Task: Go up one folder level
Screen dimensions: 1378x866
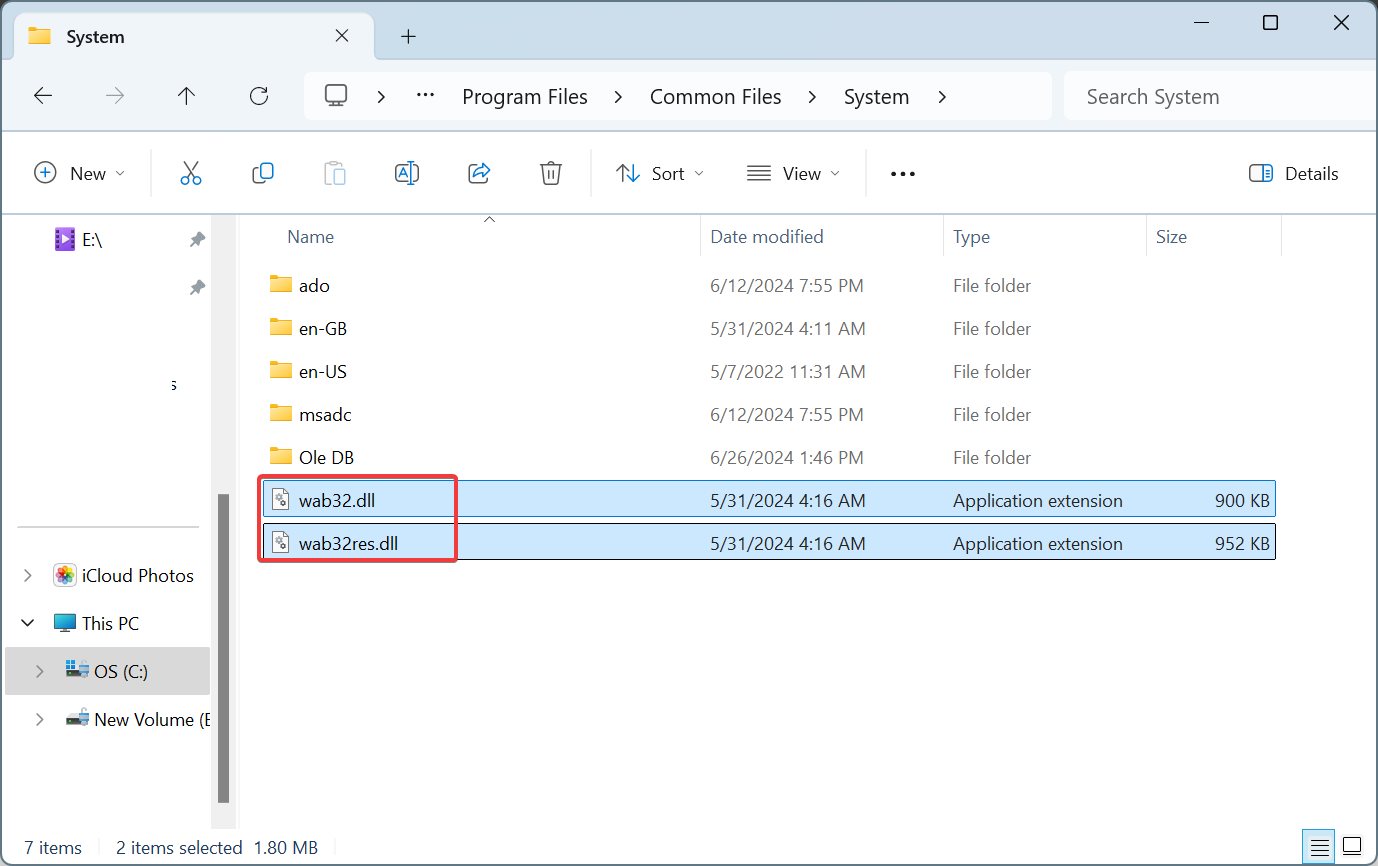Action: [186, 96]
